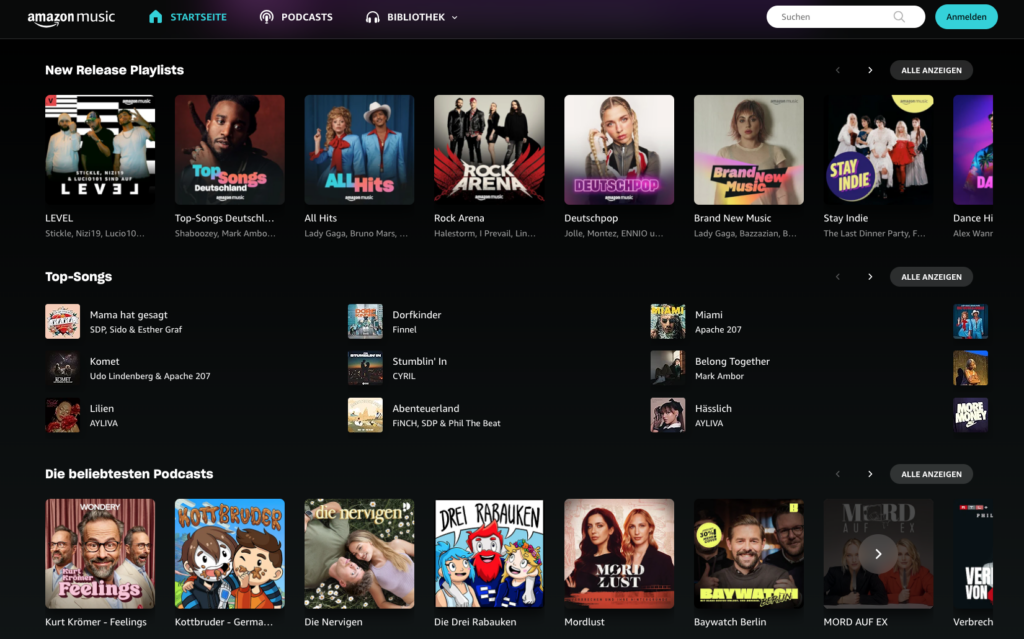Click the round arrow on MORD AUF EX cover
This screenshot has width=1024, height=639.
(x=878, y=554)
